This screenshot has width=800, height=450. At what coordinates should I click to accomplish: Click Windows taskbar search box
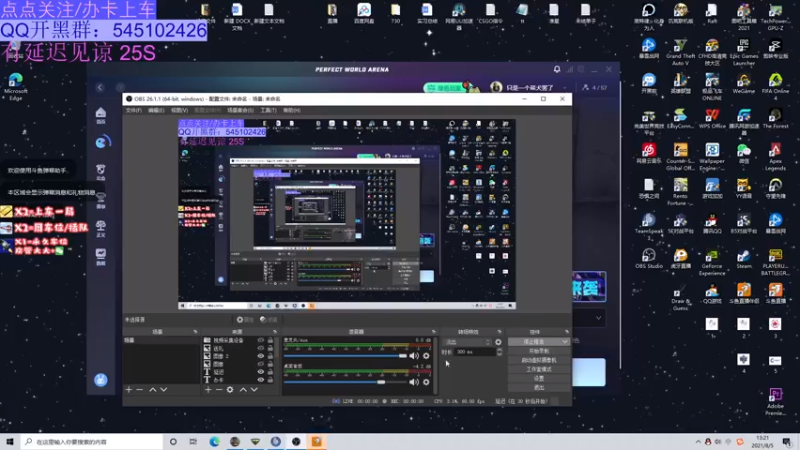pos(92,442)
